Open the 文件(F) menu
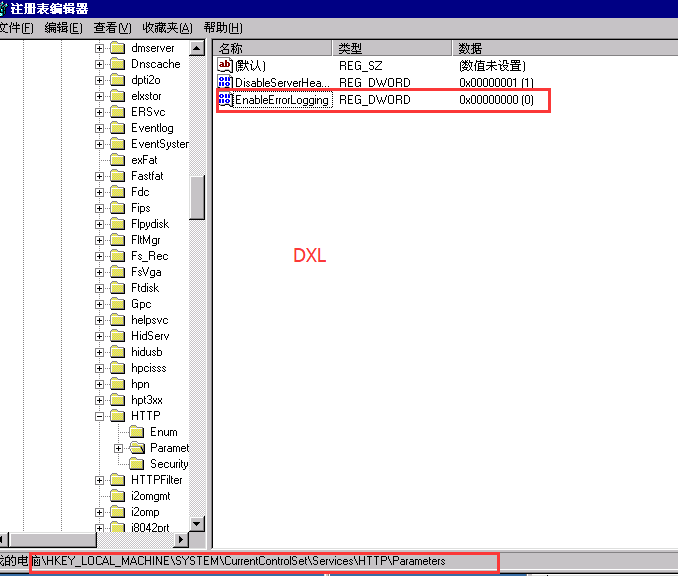678x576 pixels. tap(16, 28)
